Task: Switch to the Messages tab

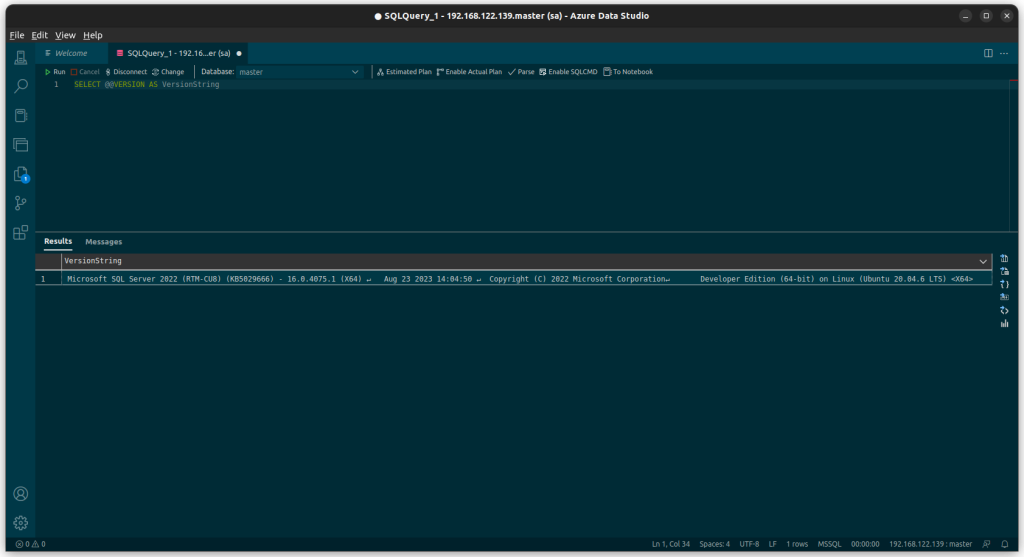Action: [103, 242]
